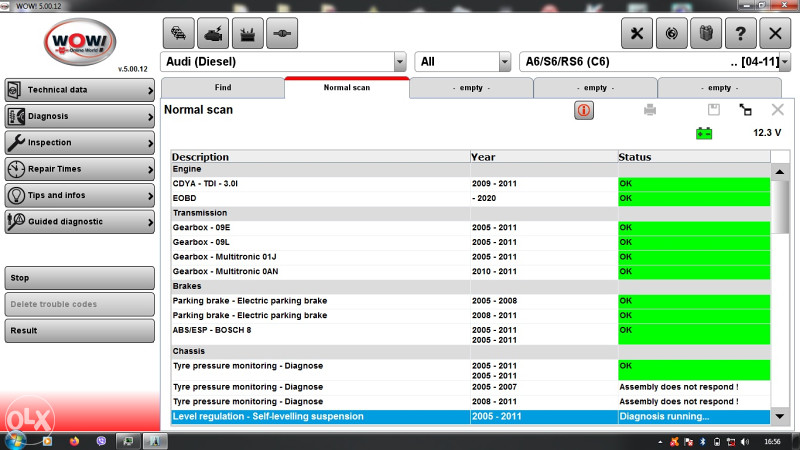800x450 pixels.
Task: Open help with the question mark button
Action: 740,33
